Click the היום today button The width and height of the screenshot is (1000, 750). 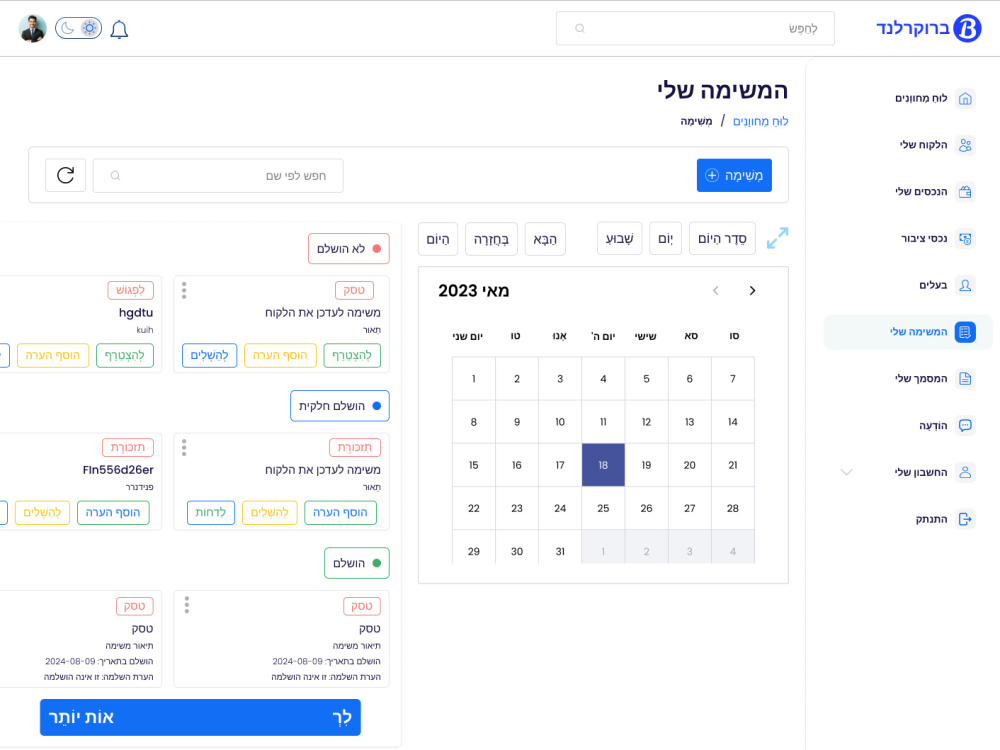point(438,239)
